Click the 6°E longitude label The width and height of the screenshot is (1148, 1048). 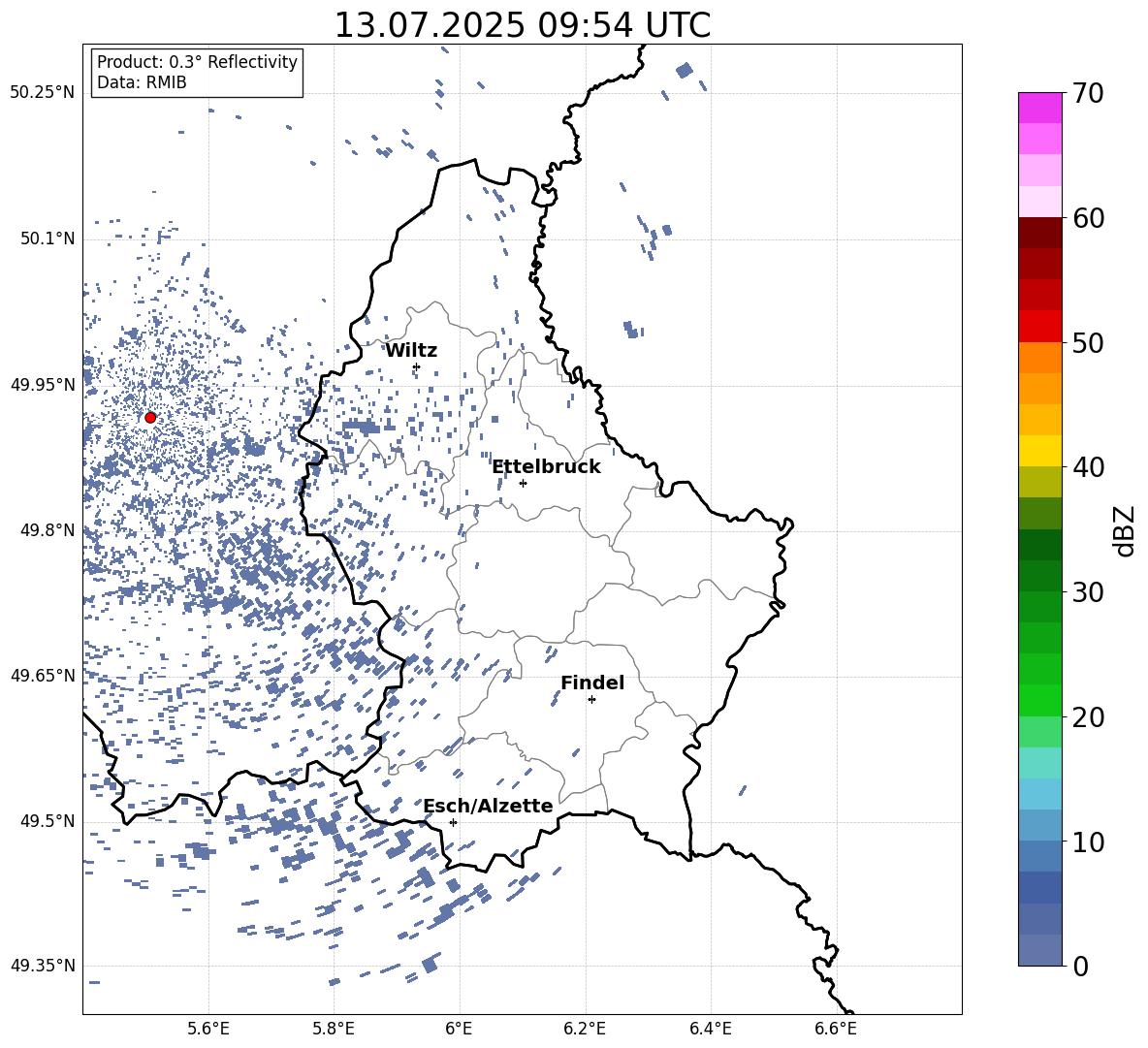pyautogui.click(x=459, y=1029)
